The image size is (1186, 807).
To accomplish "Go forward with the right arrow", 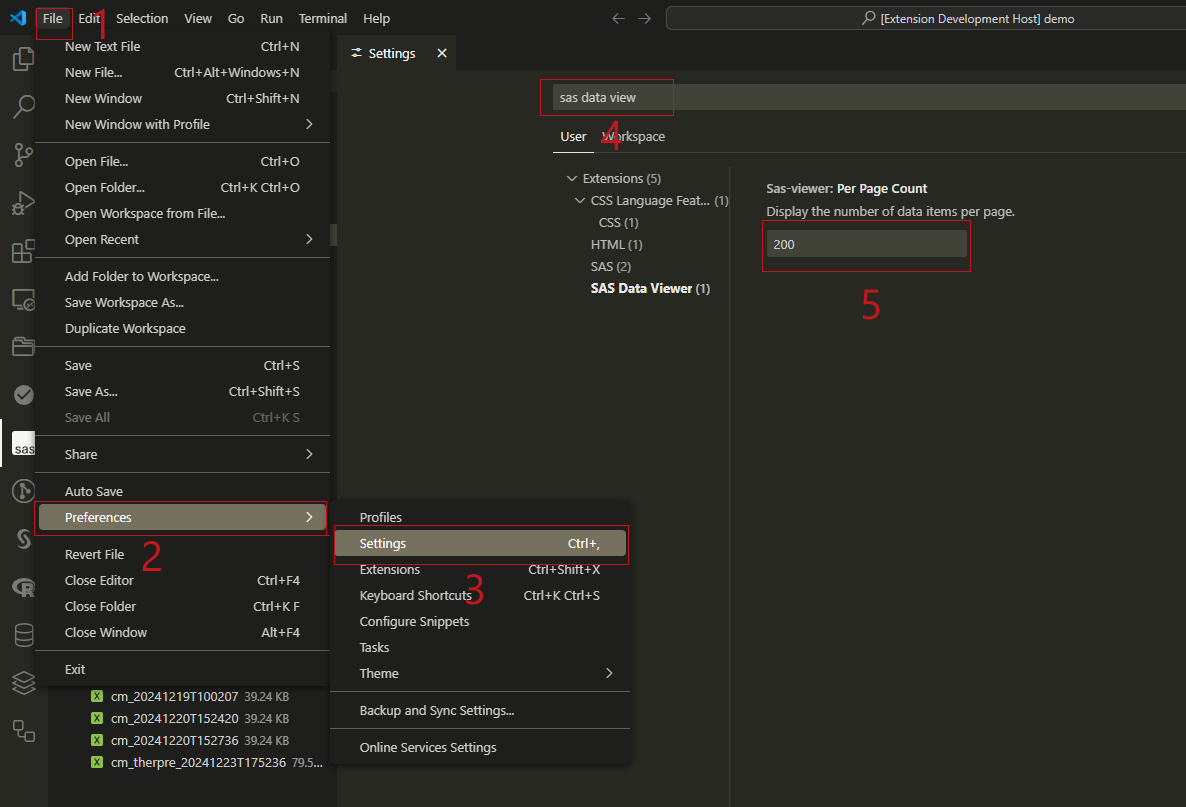I will pos(644,18).
